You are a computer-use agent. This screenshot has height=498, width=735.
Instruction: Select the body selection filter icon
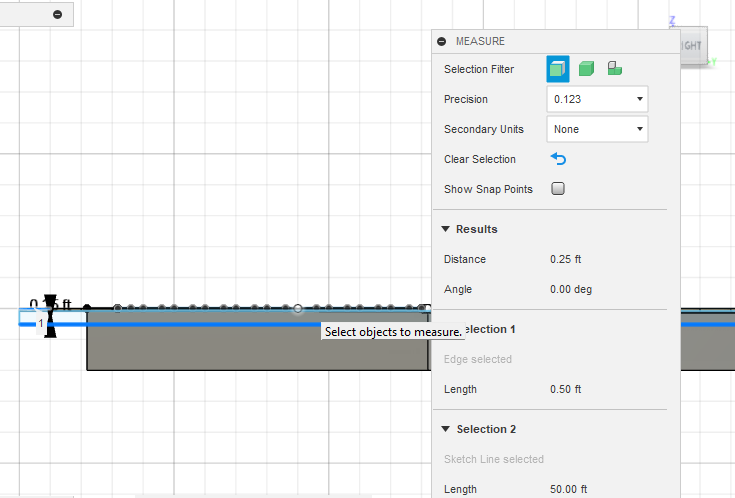pos(586,69)
